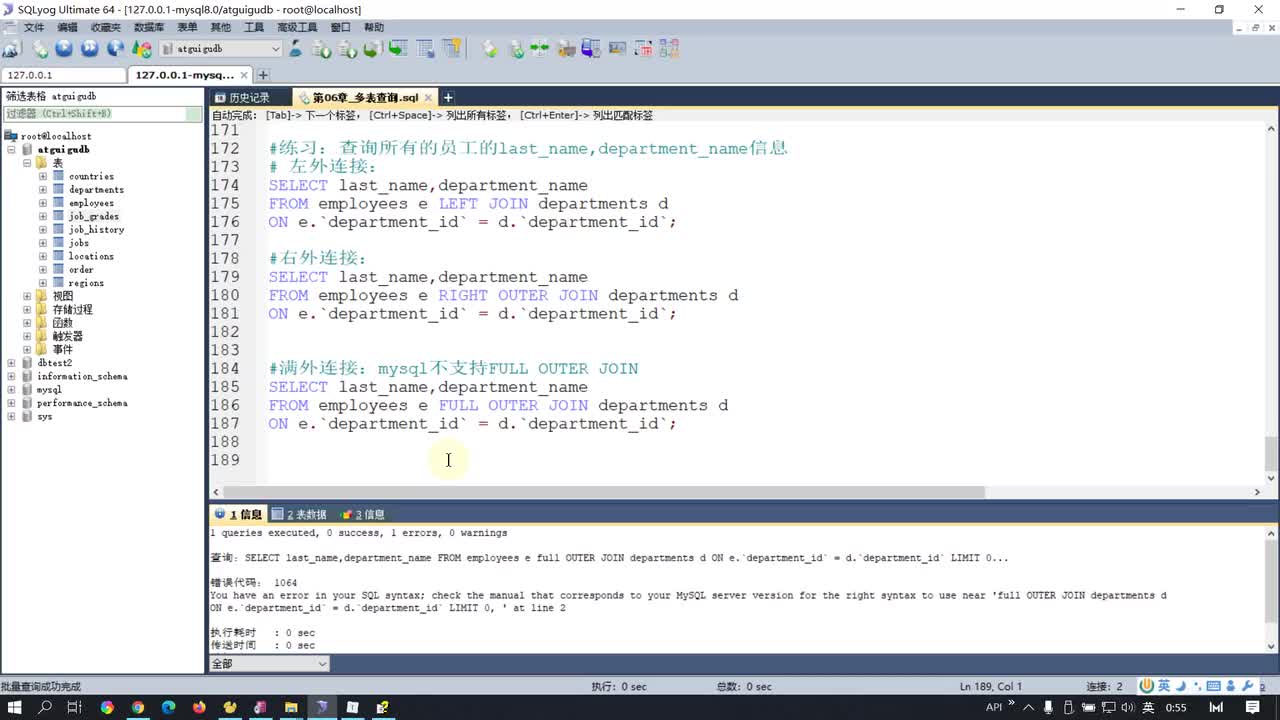Collapse the atguigudb database node

tap(11, 149)
